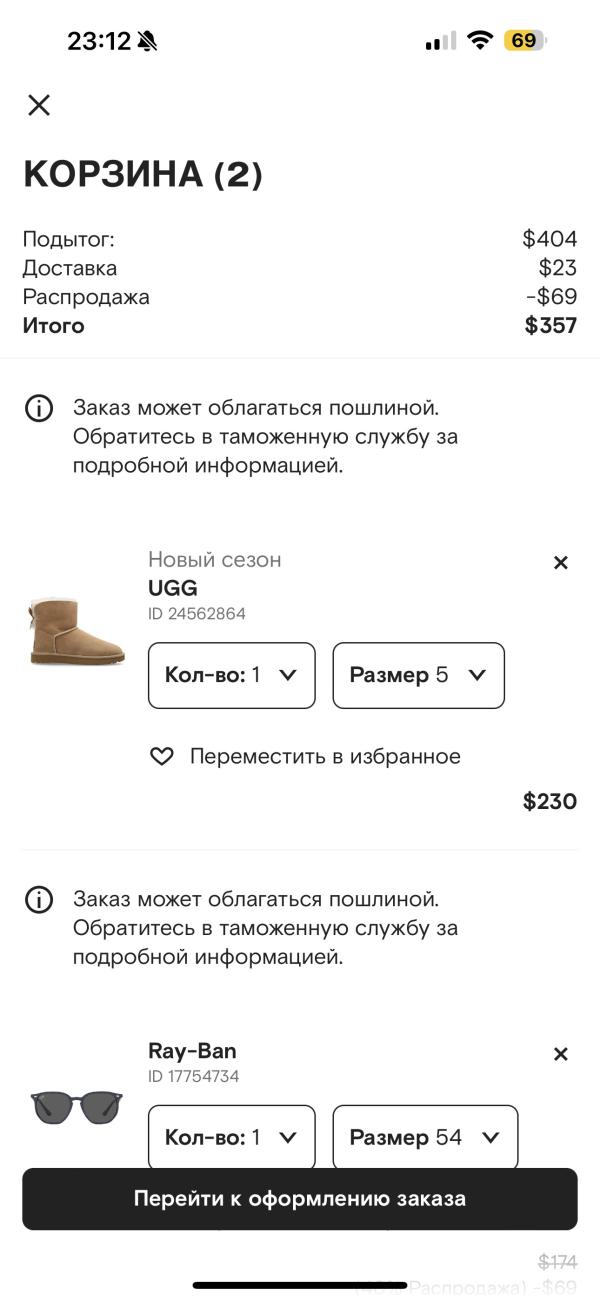Close the cart screen via the X icon
Viewport: 600px width, 1300px height.
(38, 104)
